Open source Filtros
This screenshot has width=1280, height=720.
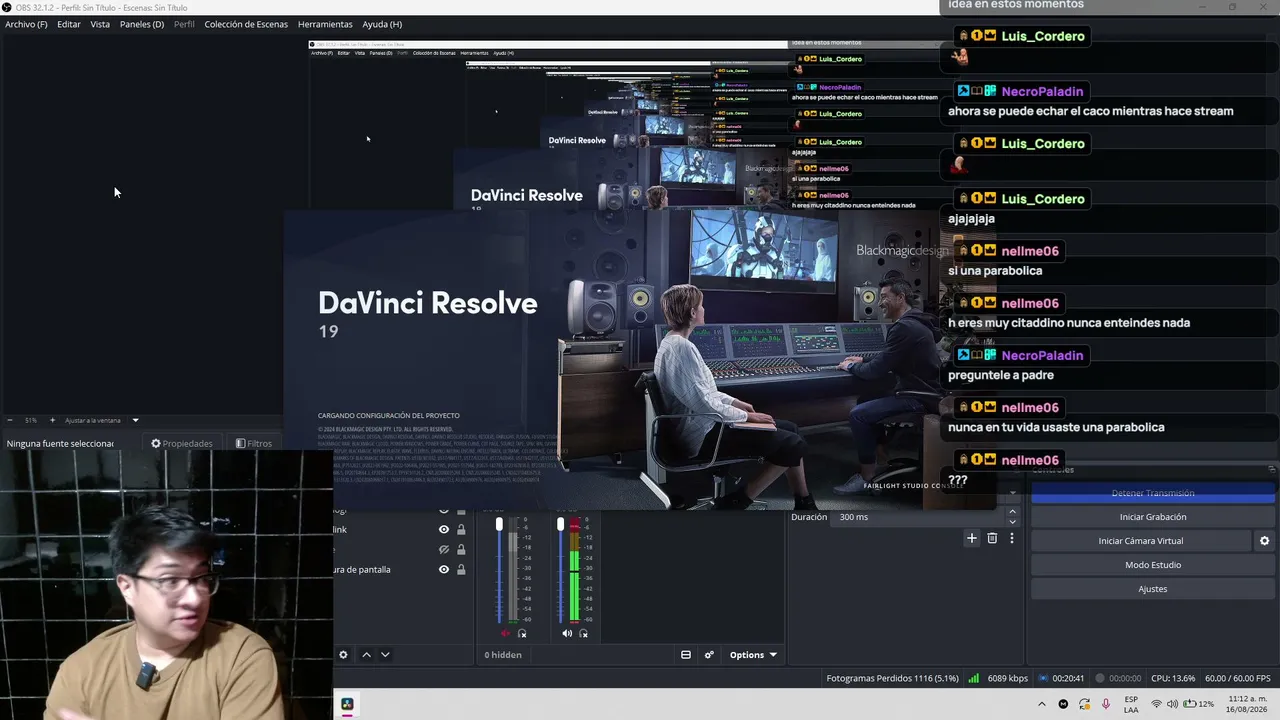tap(254, 443)
